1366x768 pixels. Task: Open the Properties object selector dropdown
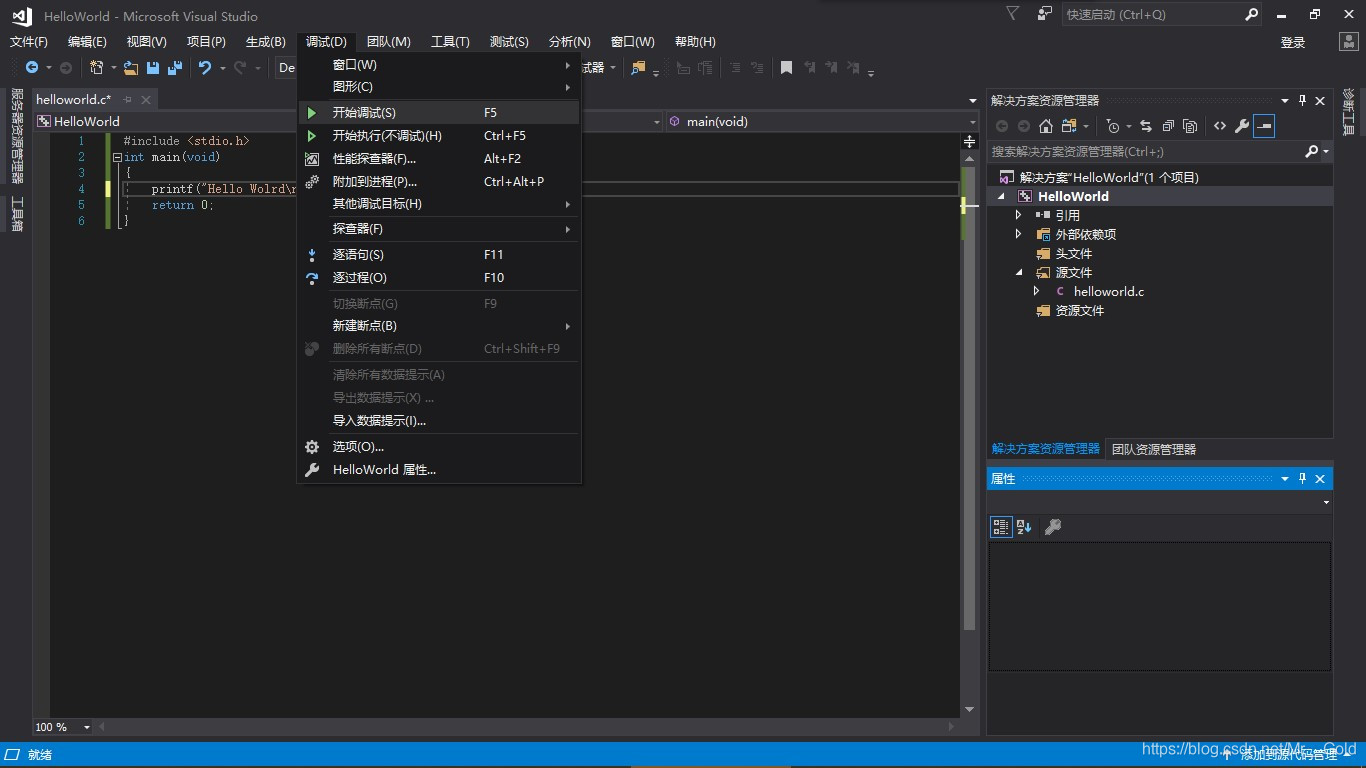coord(1326,502)
